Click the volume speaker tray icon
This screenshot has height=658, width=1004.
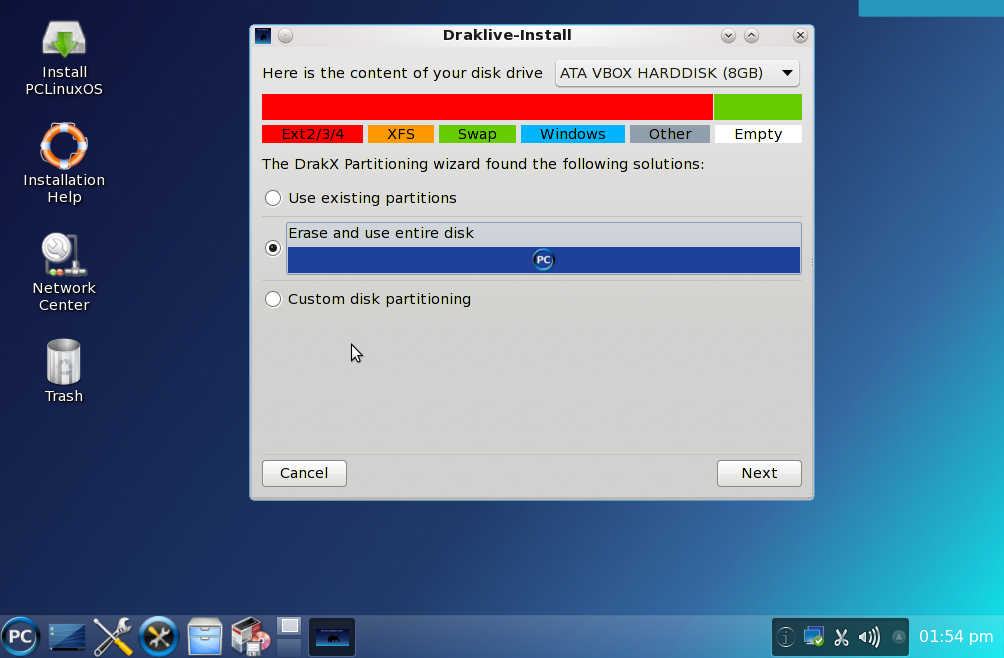pos(870,637)
